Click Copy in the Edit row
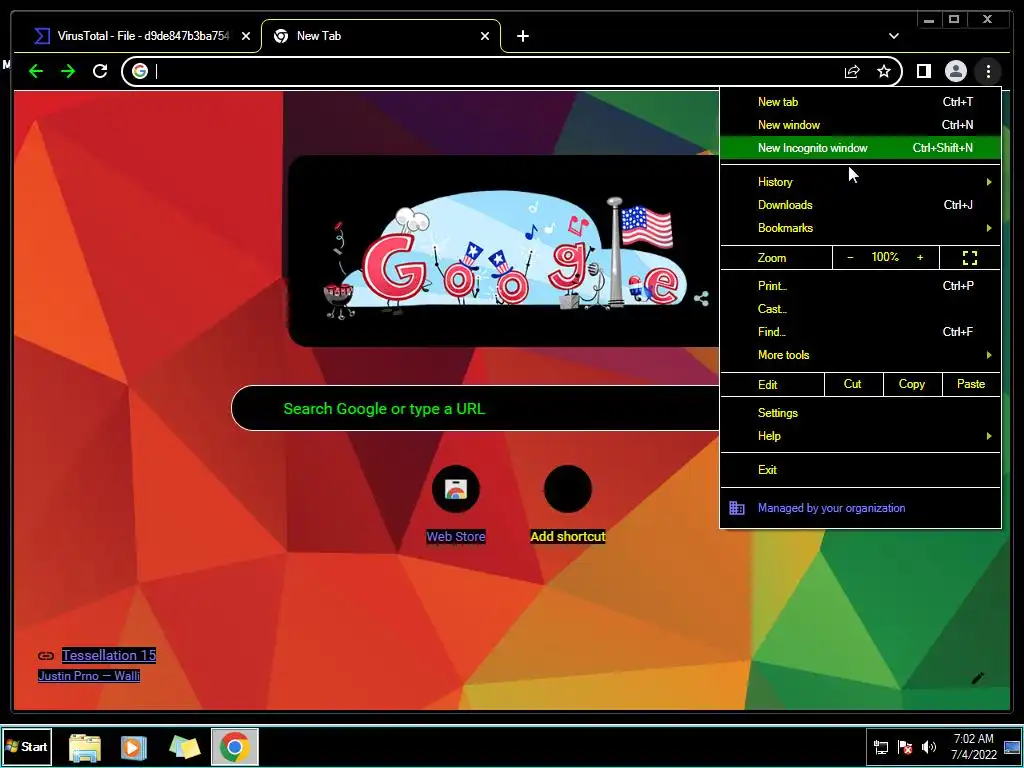 pyautogui.click(x=912, y=384)
